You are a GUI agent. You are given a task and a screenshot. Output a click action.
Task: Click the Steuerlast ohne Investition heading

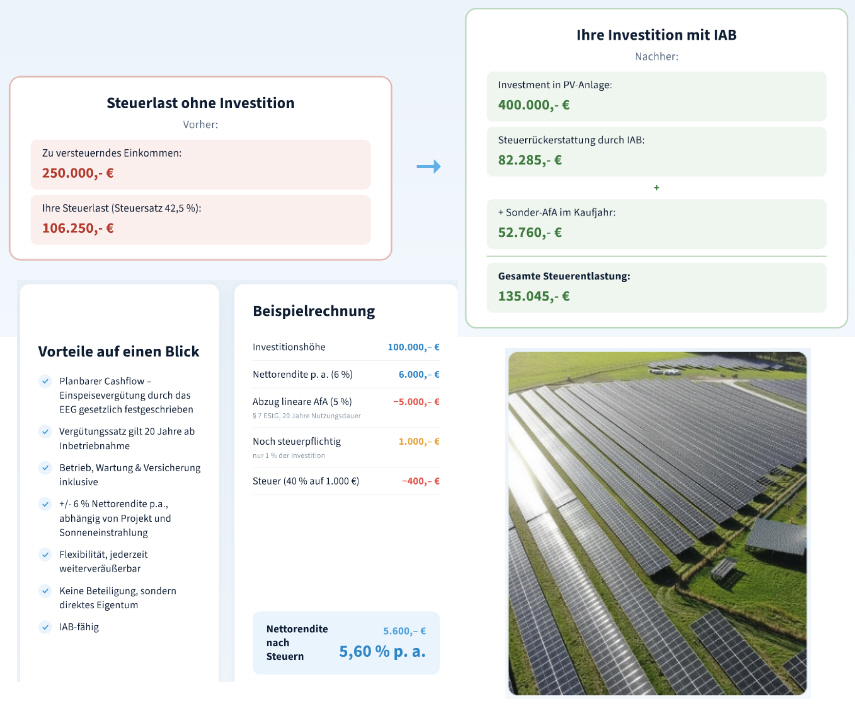pos(201,103)
